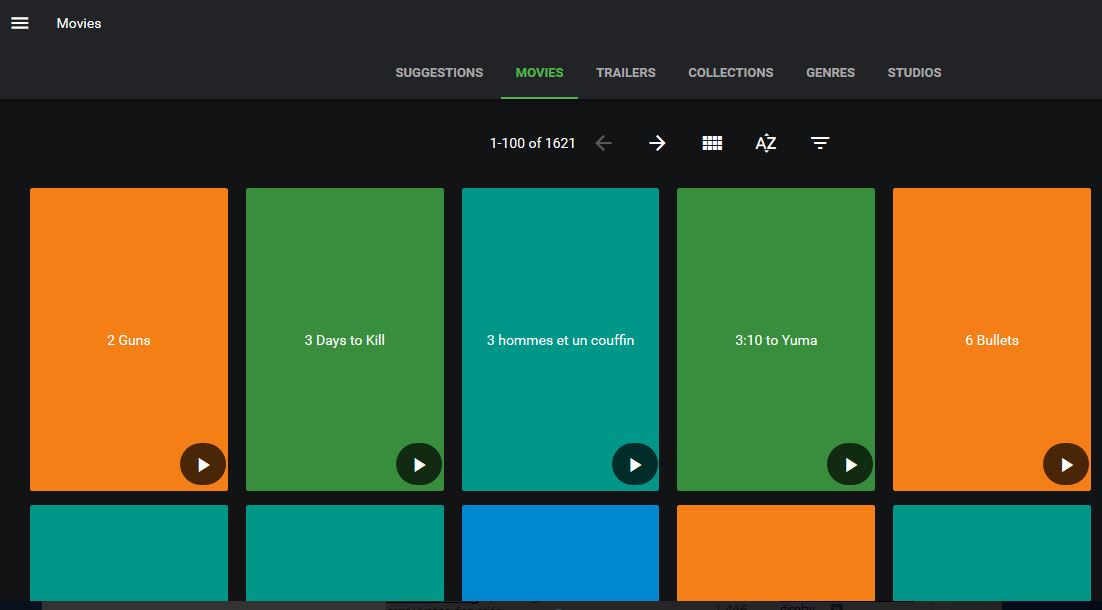Open the Trailers tab

pyautogui.click(x=626, y=73)
